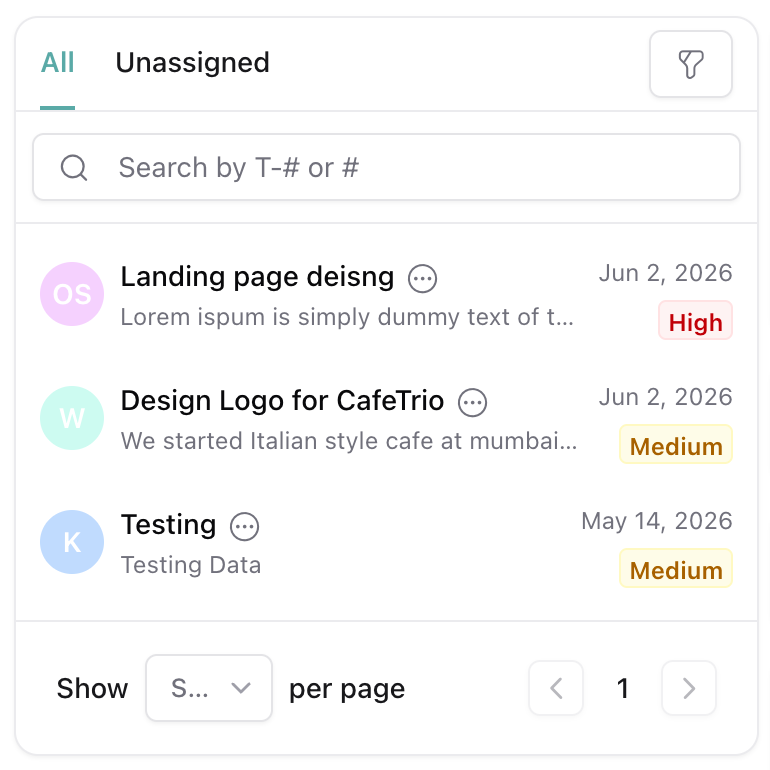Open the Design Logo for CafeTrio title

(x=282, y=401)
